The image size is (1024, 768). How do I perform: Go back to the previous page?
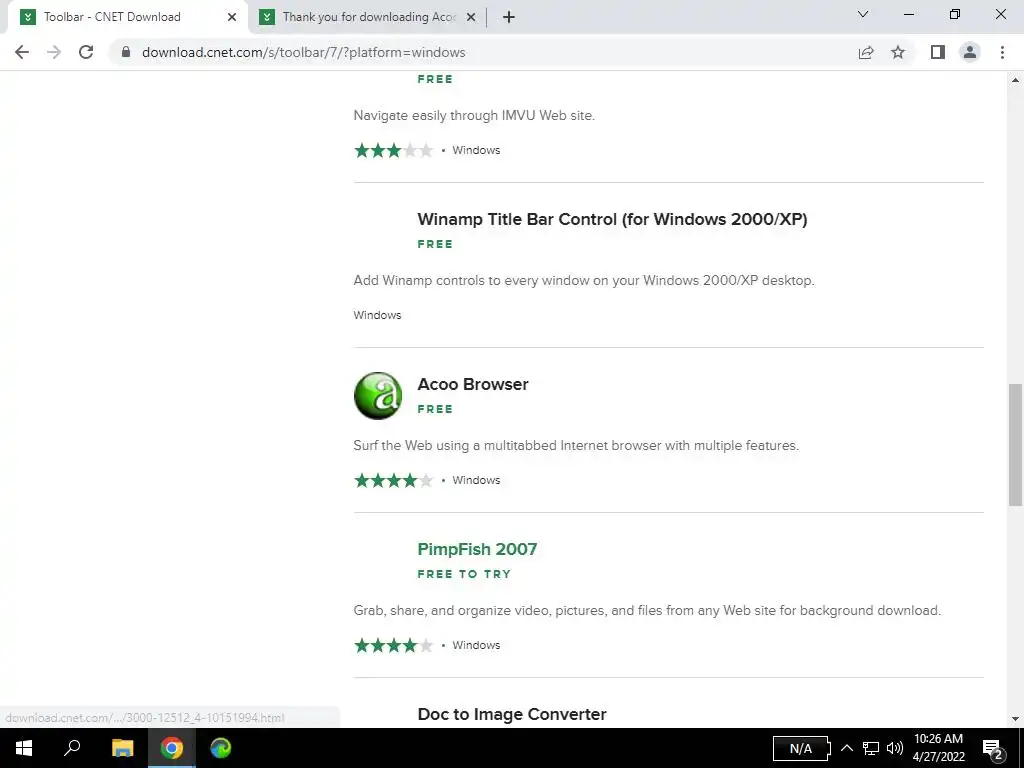pos(22,52)
